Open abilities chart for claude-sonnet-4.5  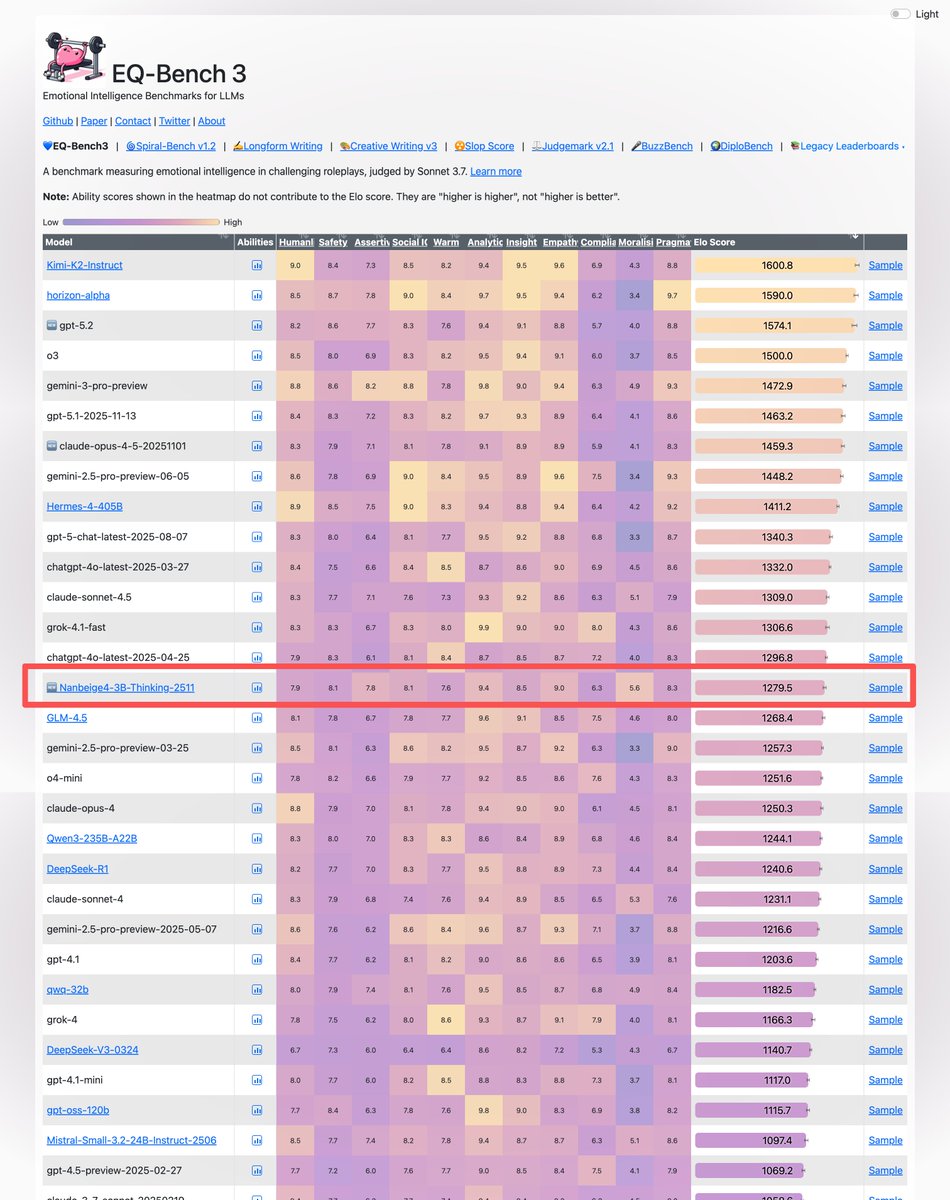pyautogui.click(x=257, y=597)
